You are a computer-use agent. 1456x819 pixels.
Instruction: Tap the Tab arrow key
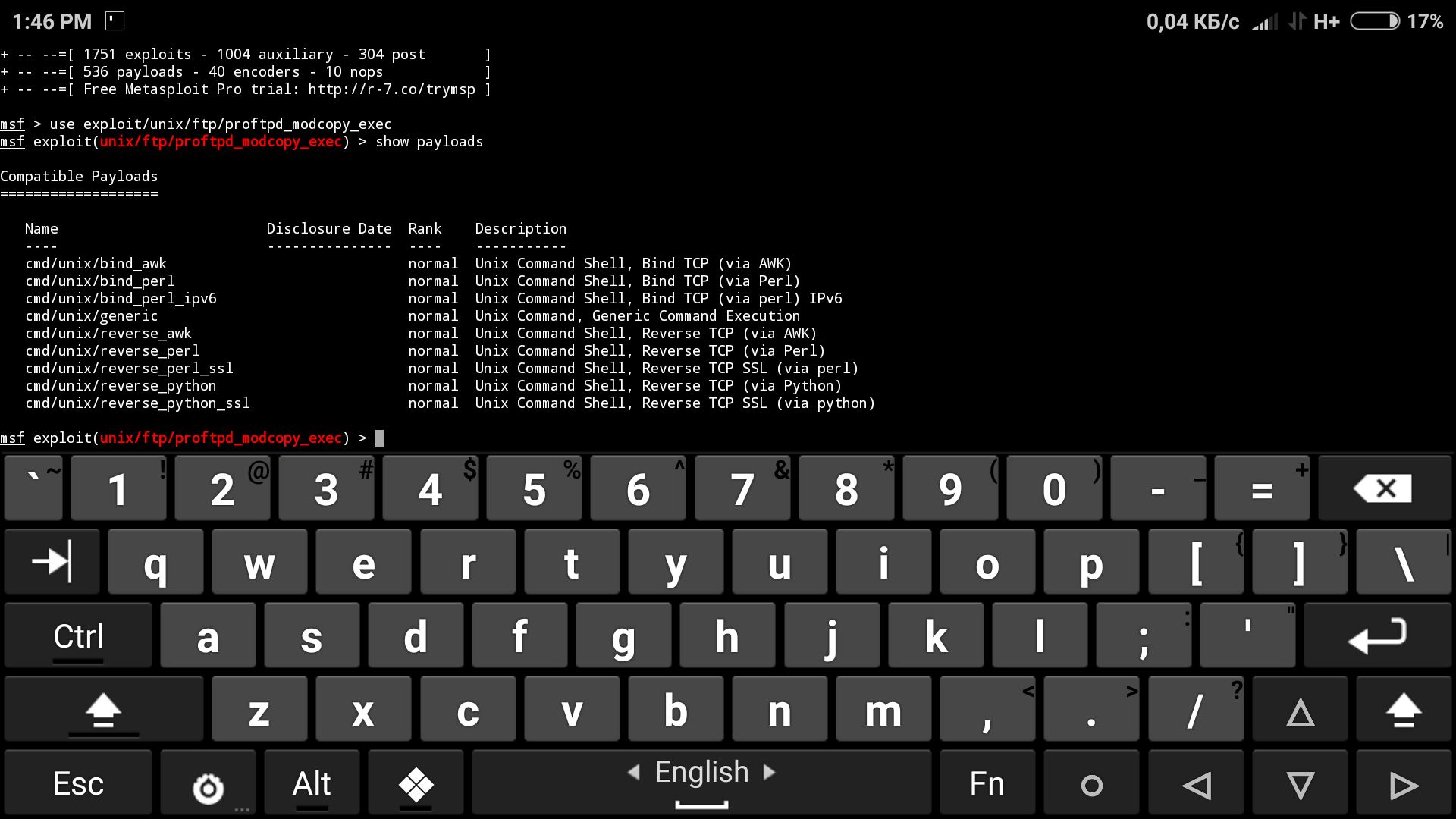pos(52,562)
